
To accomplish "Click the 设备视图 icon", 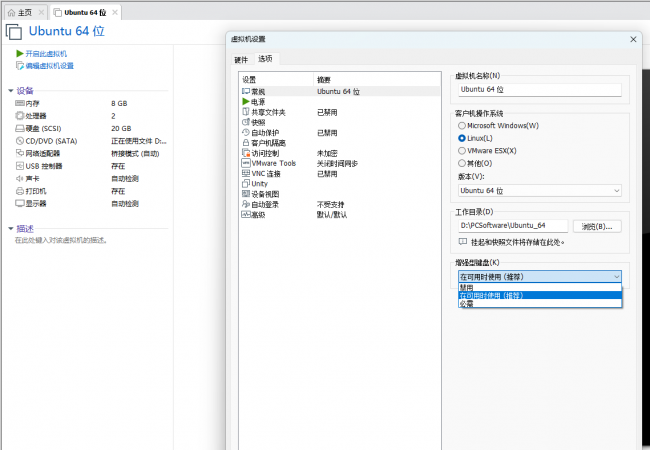I will [x=246, y=194].
